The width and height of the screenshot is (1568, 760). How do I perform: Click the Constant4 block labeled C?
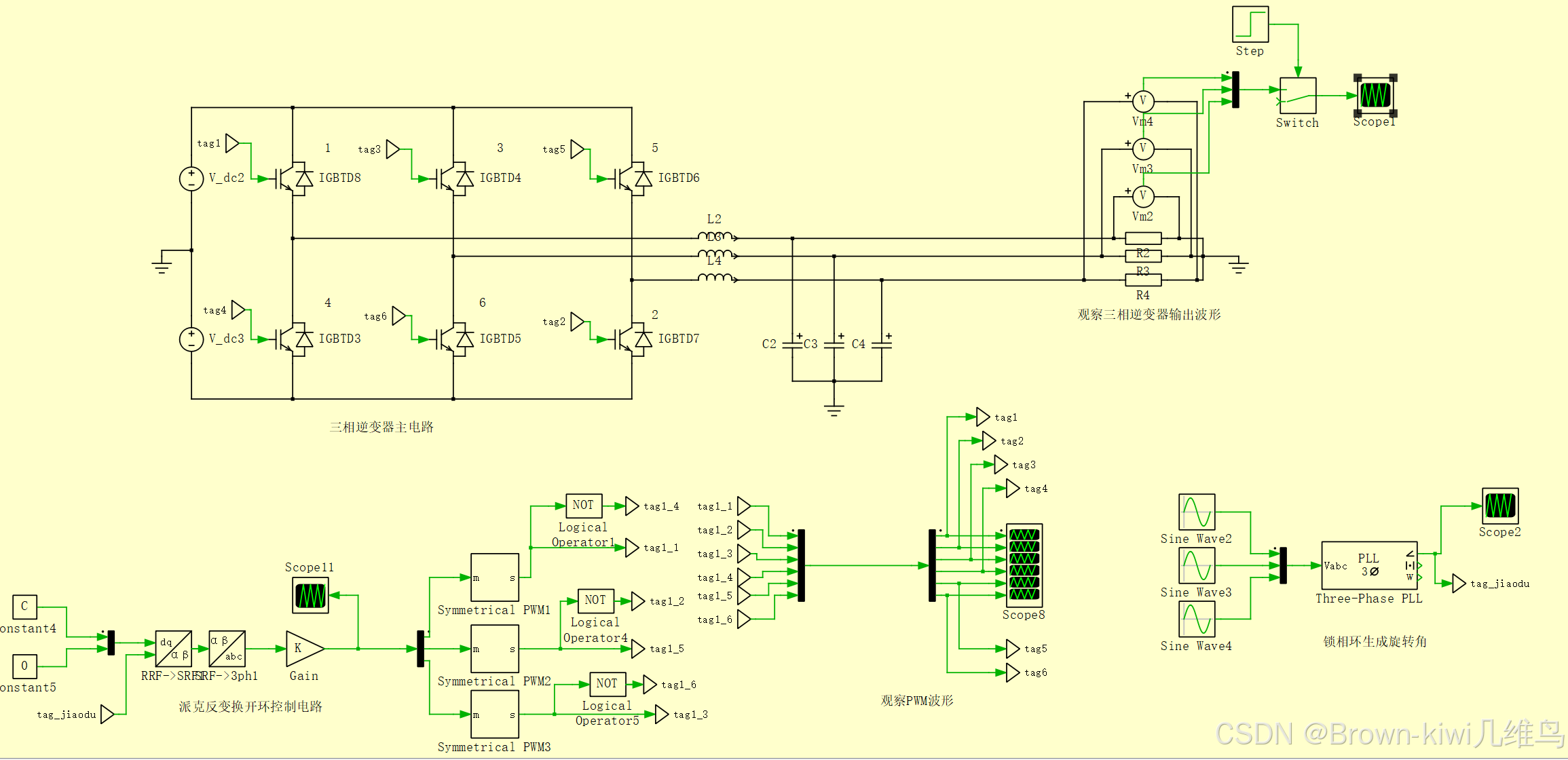click(x=24, y=607)
